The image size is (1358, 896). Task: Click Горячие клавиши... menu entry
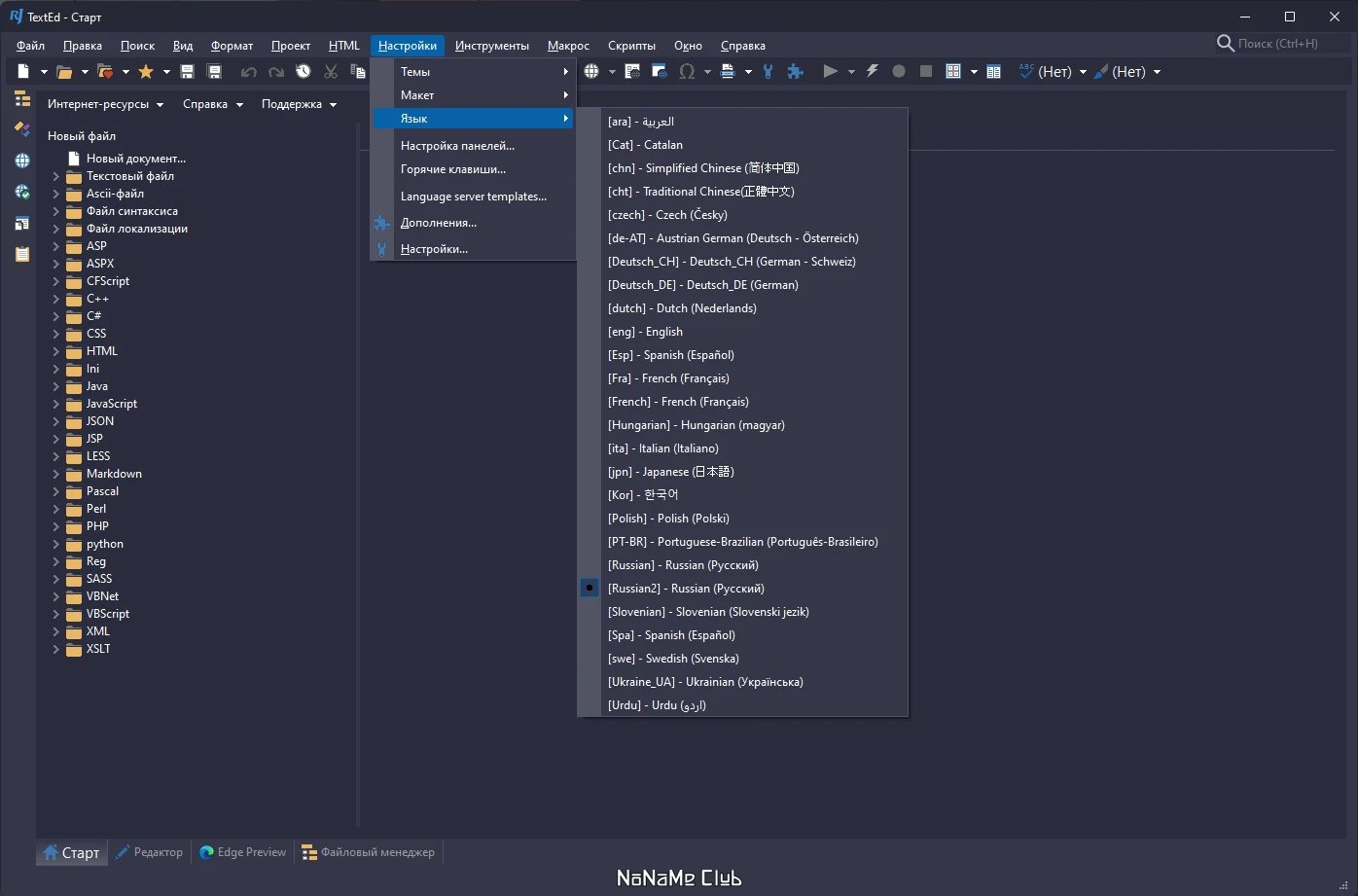point(473,168)
